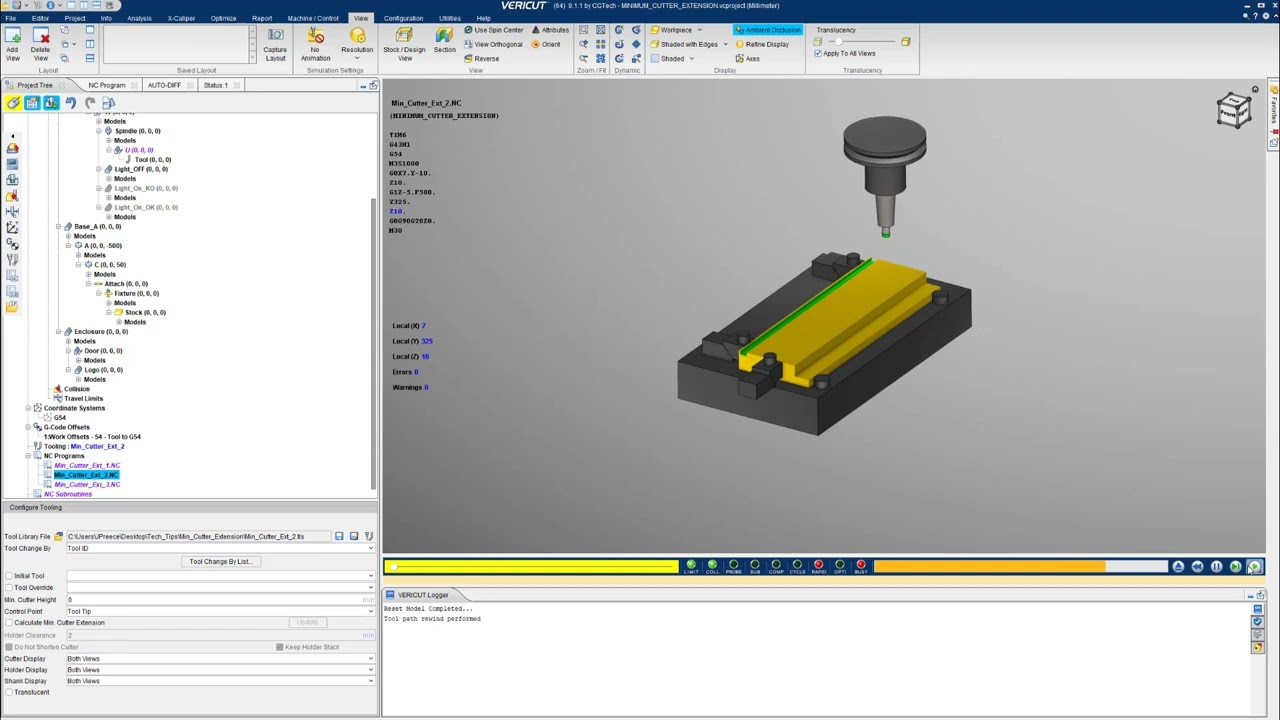Viewport: 1280px width, 720px height.
Task: Click the RAPID status light
Action: click(818, 567)
